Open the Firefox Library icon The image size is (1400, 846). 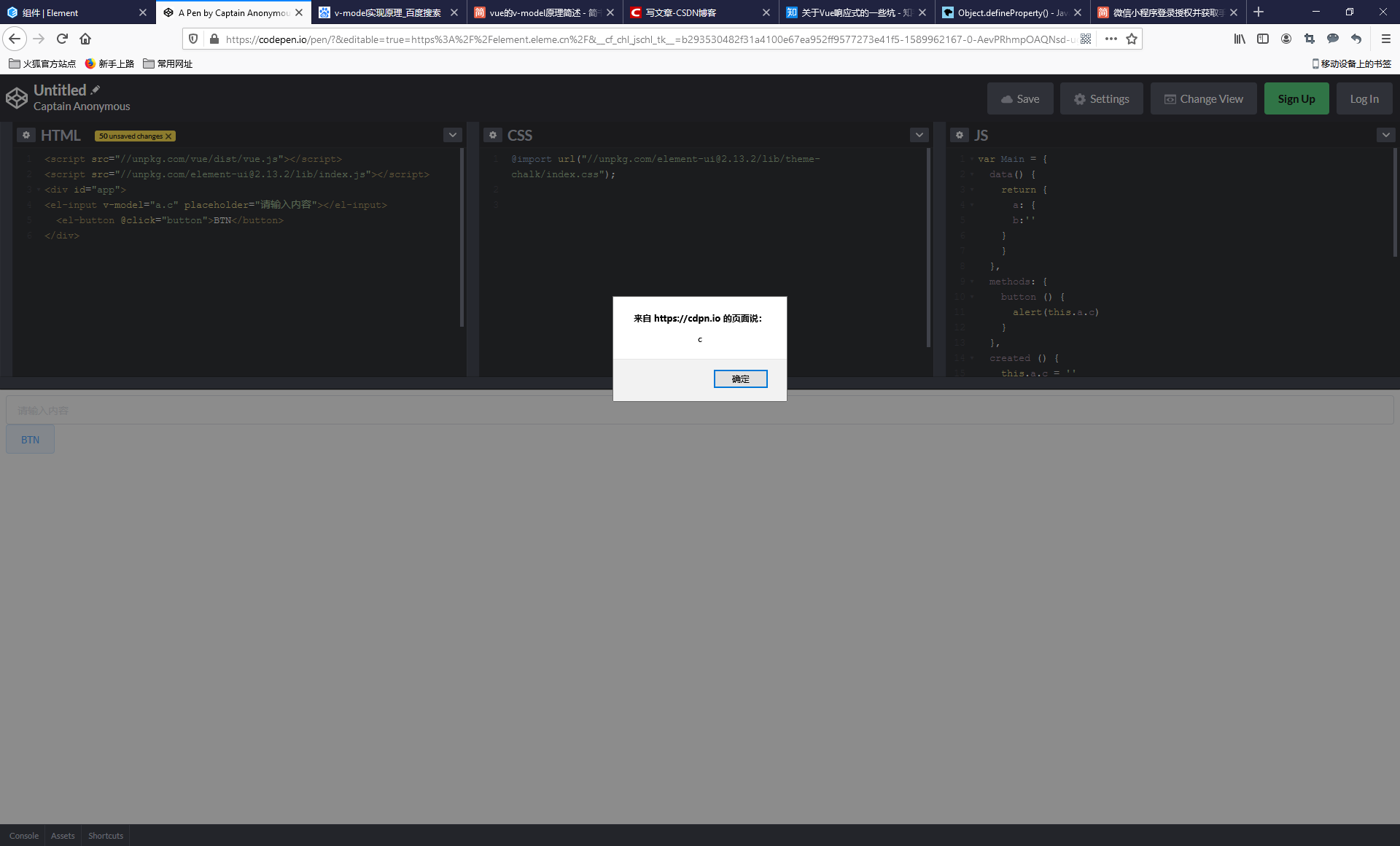click(1240, 39)
